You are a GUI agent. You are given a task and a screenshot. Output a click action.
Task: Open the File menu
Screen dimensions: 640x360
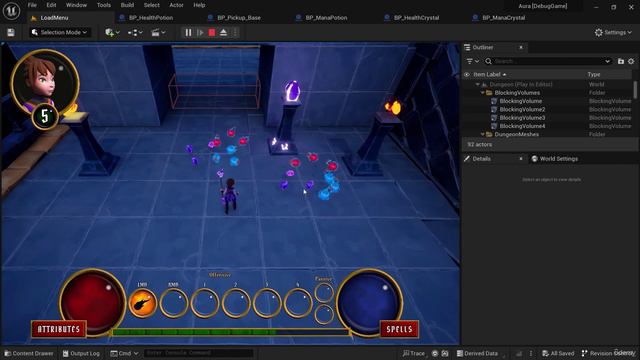coord(32,5)
